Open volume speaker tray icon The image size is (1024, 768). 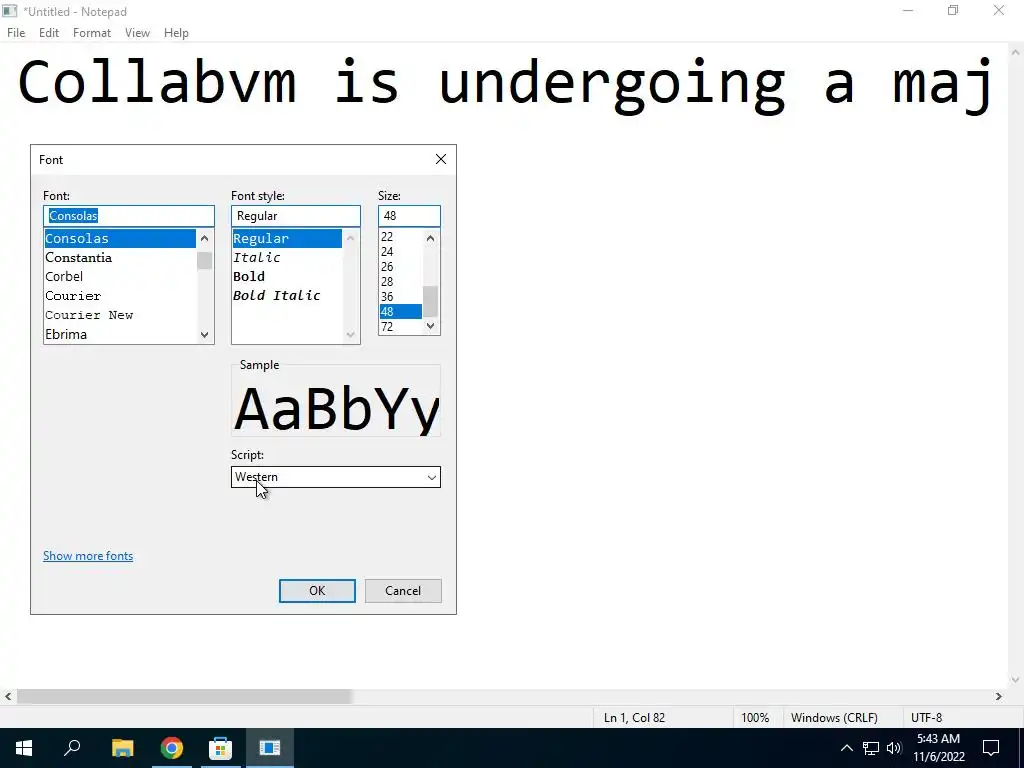(x=894, y=748)
